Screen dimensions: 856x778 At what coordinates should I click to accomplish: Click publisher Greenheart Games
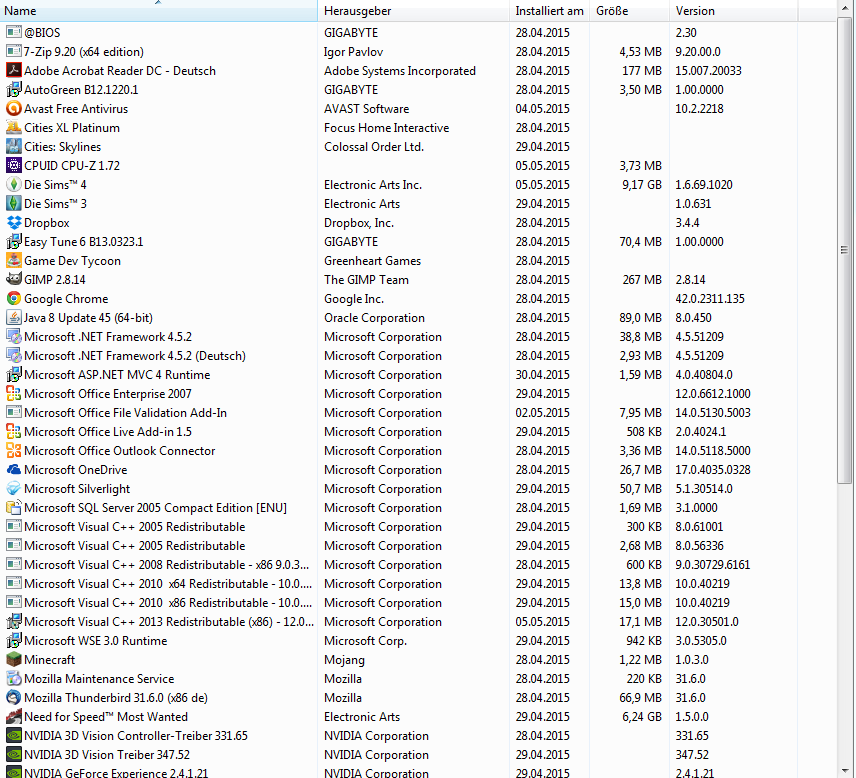coord(372,260)
